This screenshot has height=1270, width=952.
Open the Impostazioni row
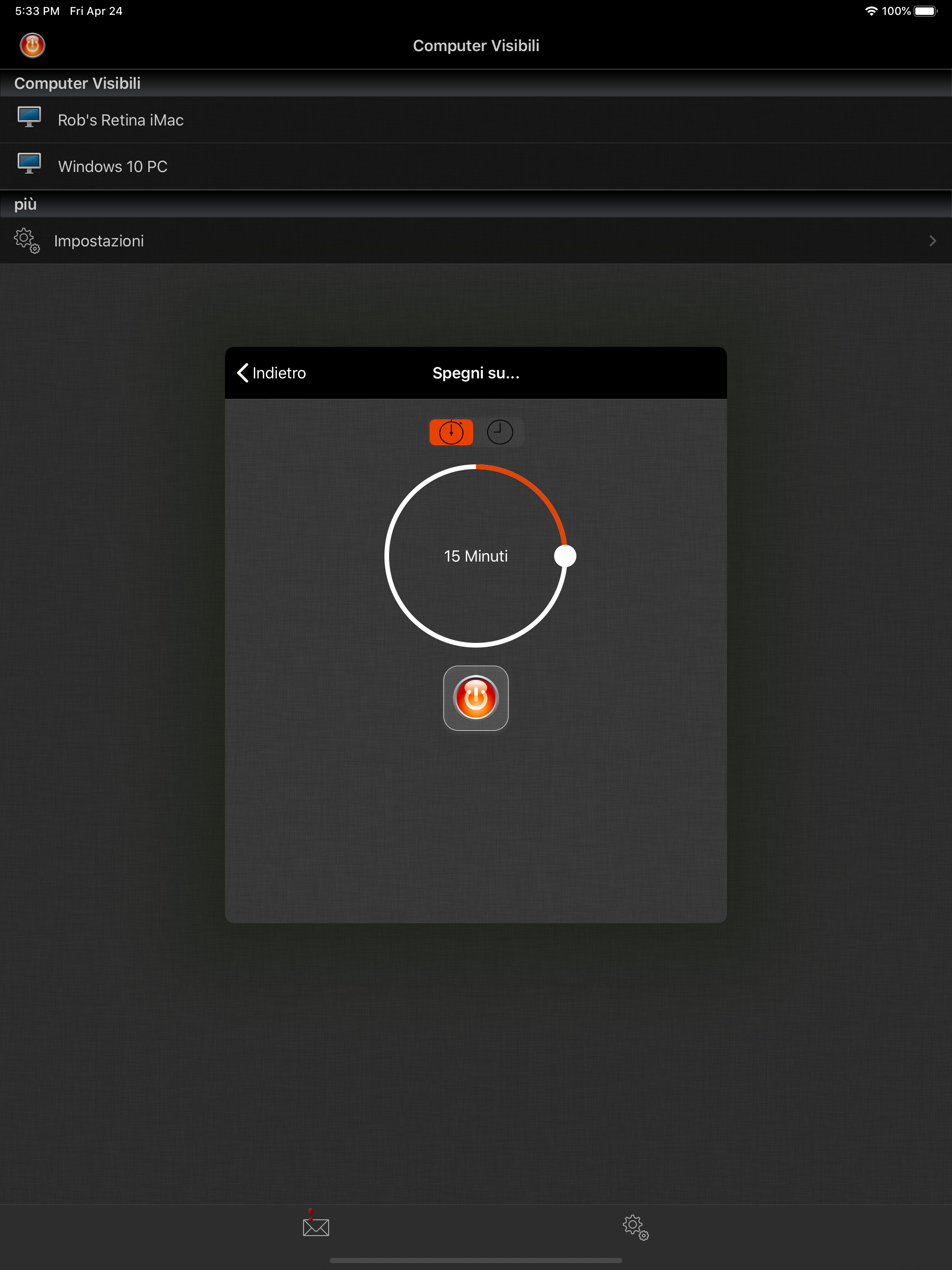[99, 241]
